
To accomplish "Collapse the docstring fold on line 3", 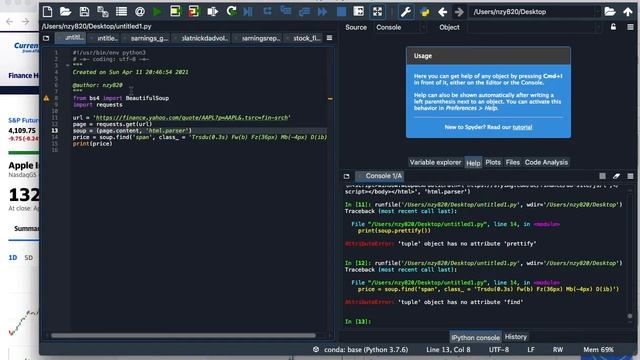I will pos(67,65).
